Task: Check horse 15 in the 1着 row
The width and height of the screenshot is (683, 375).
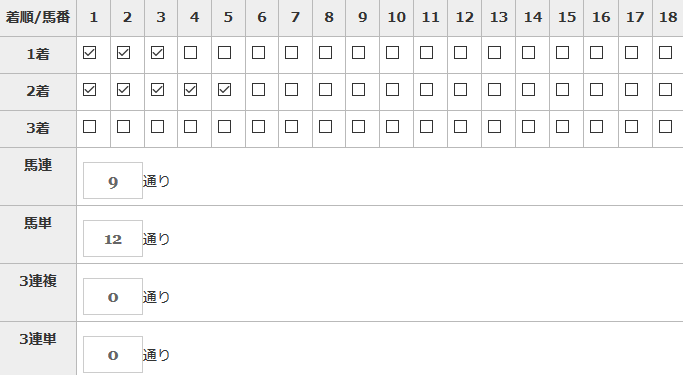Action: pos(562,53)
